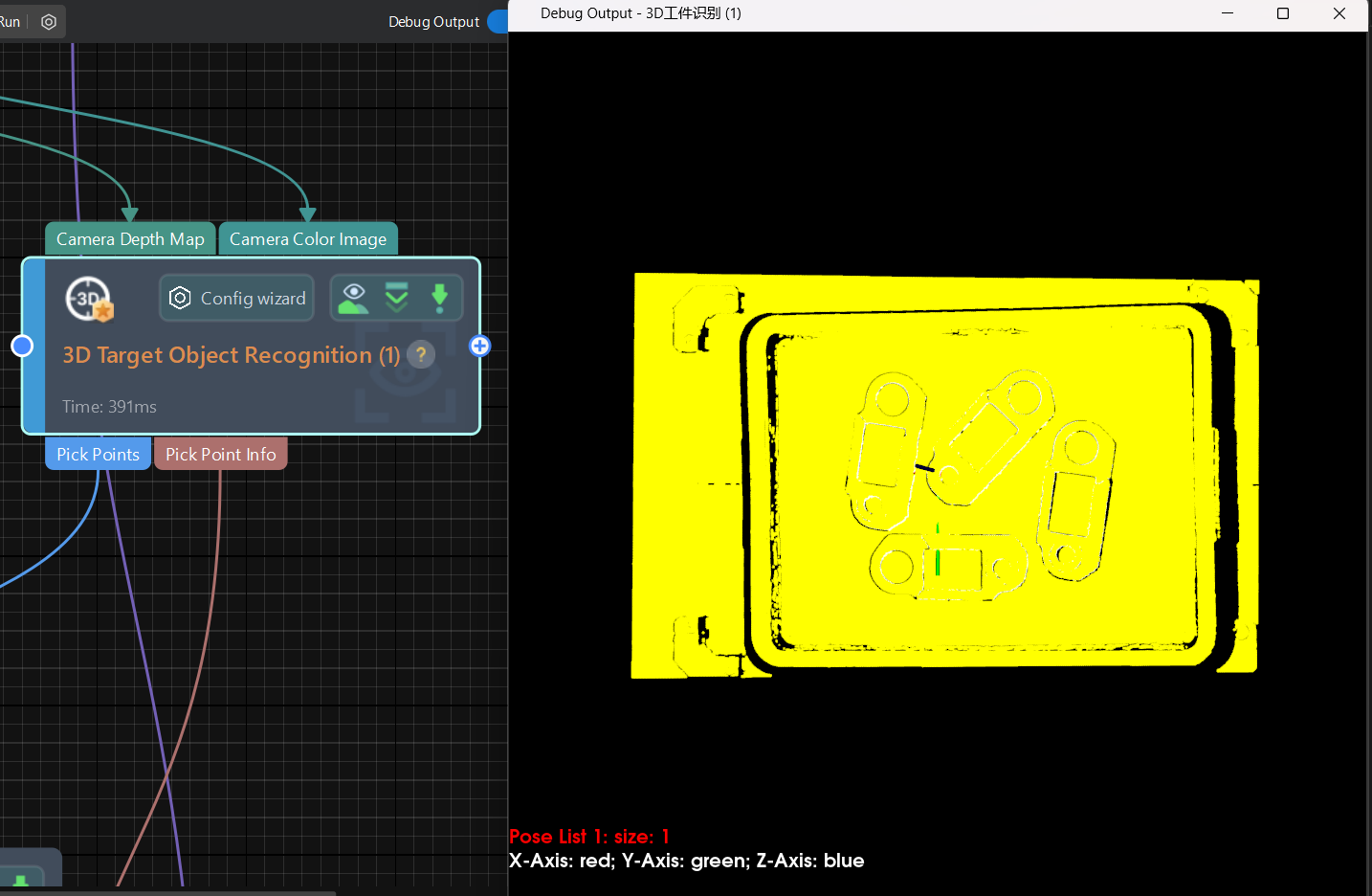
Task: Select the Camera Color Image input port
Action: (x=308, y=238)
